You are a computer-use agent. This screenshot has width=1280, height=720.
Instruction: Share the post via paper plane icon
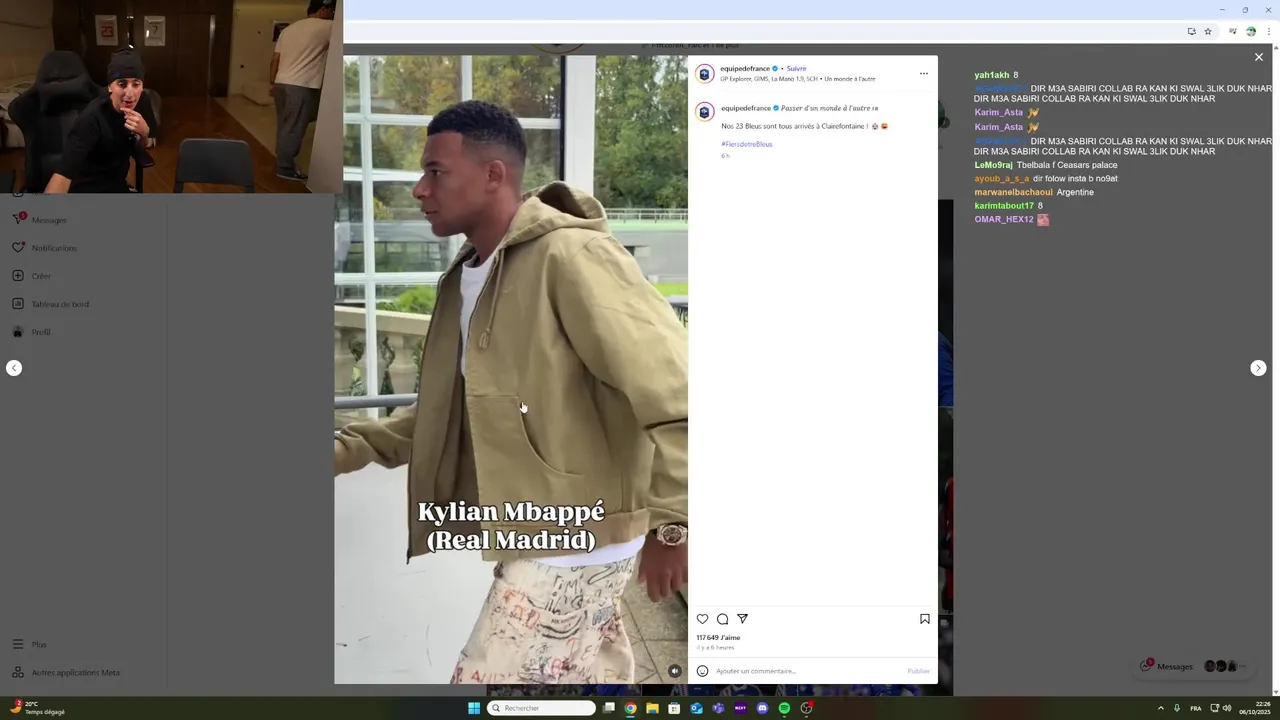(x=742, y=619)
